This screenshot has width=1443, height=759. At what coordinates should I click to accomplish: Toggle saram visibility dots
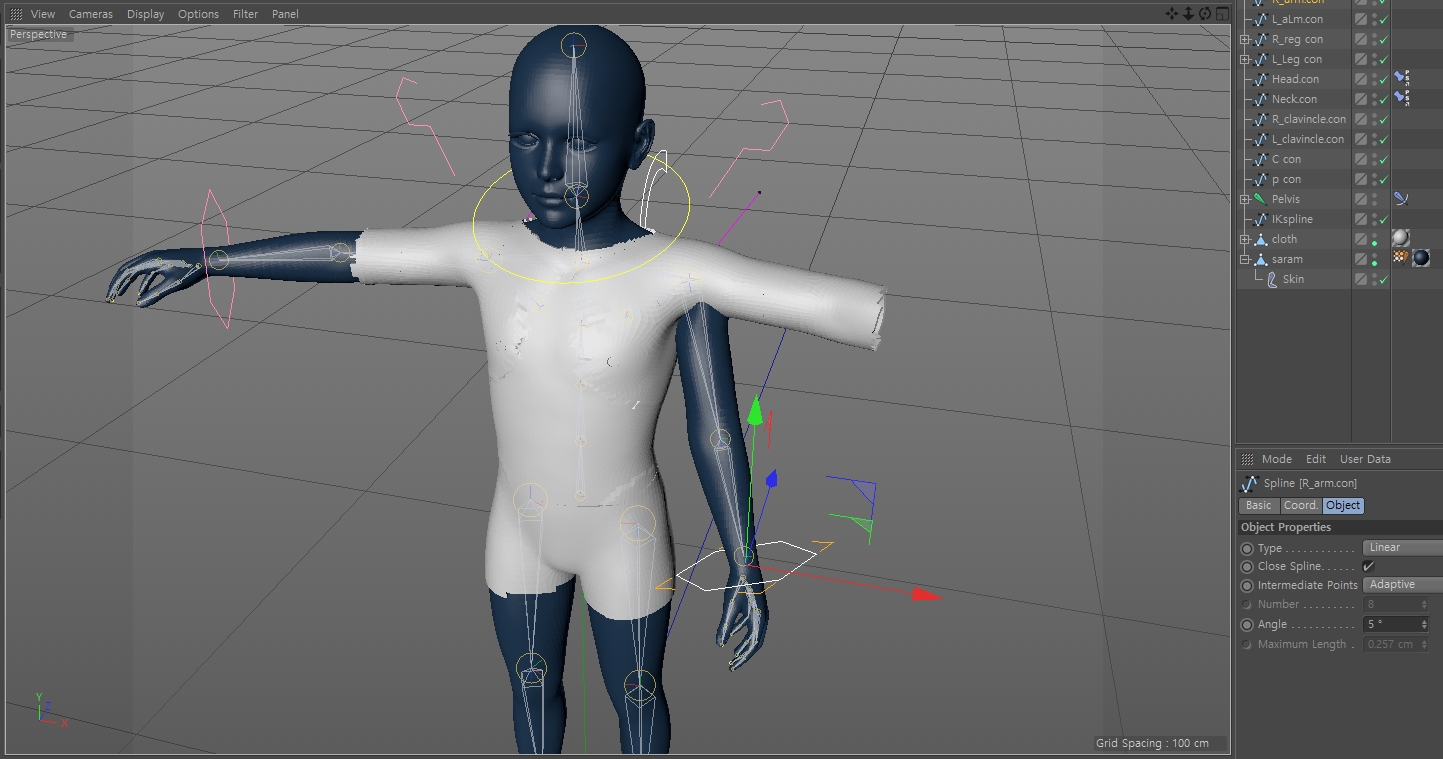pyautogui.click(x=1375, y=259)
